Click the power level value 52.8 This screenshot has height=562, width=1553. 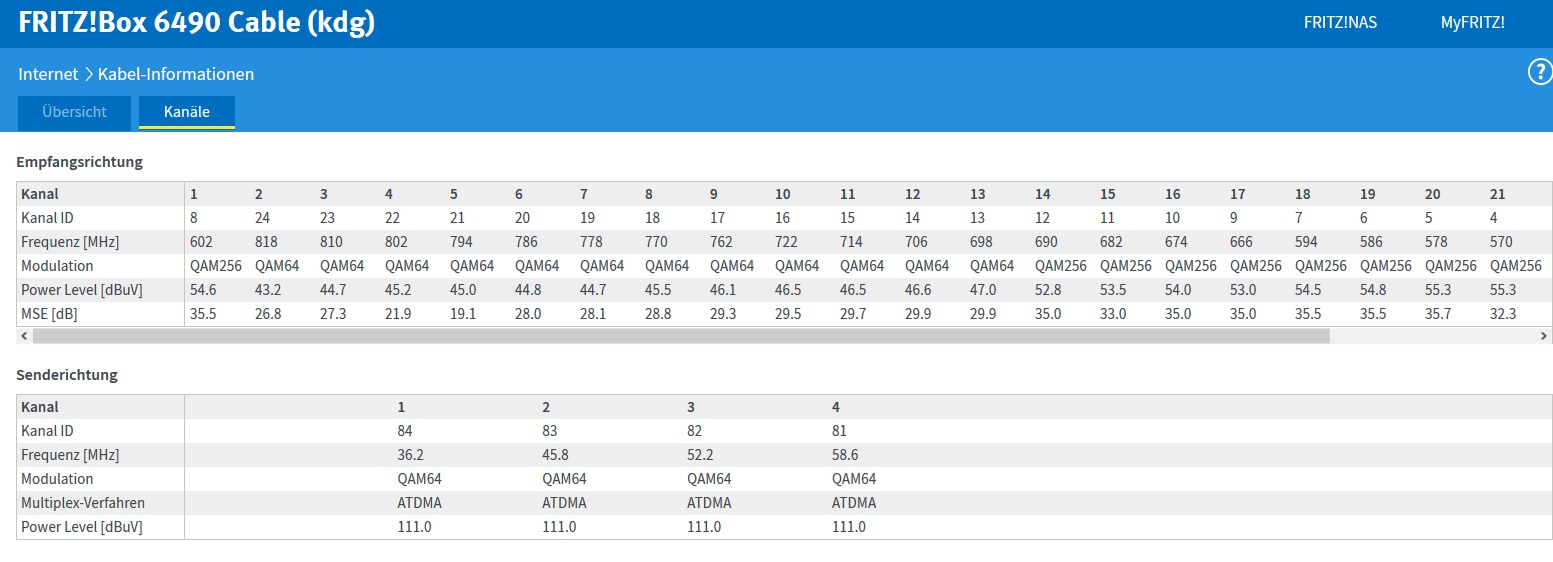coord(1048,290)
